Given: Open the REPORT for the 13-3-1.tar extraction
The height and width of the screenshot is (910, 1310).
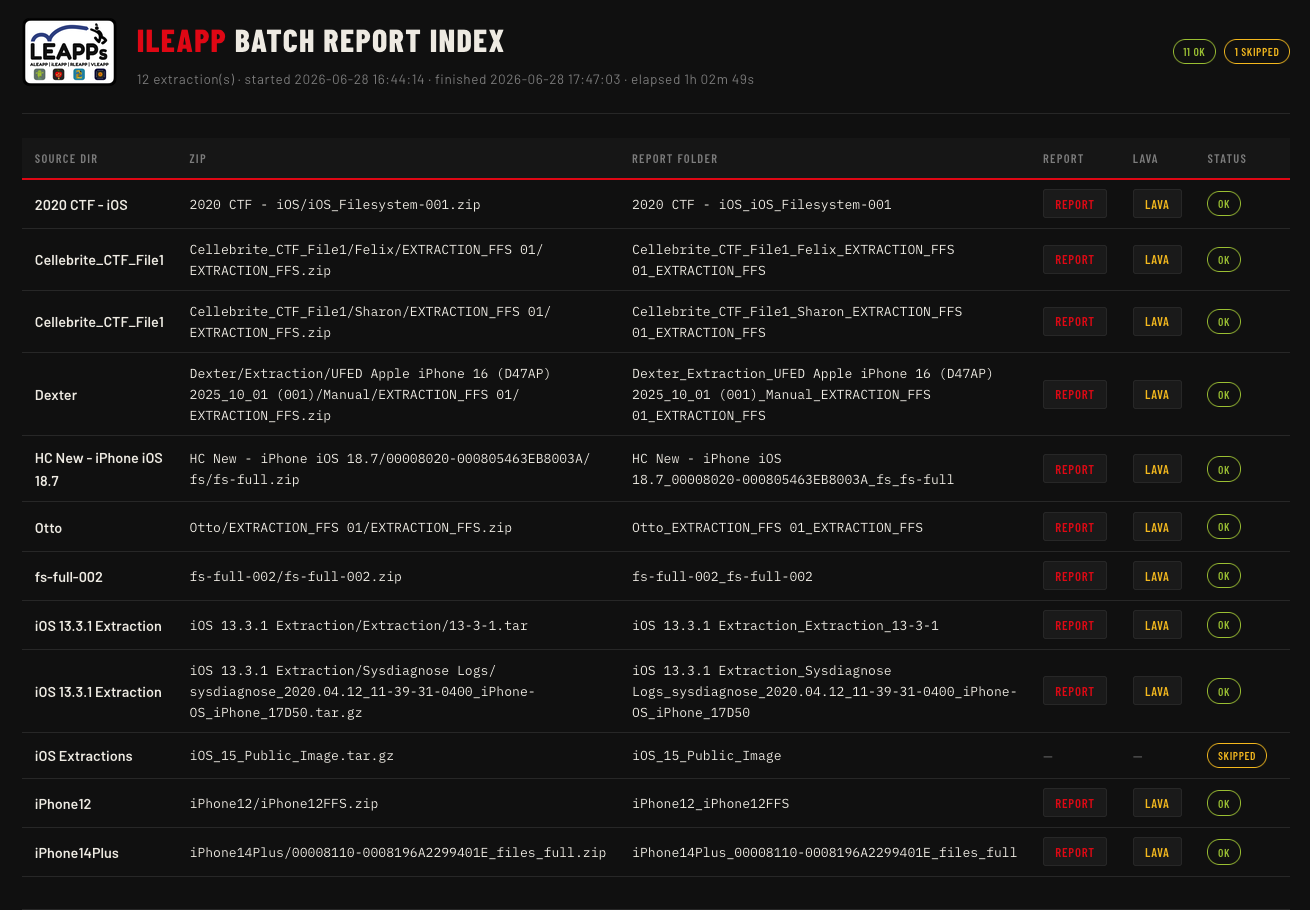Looking at the screenshot, I should [1075, 625].
